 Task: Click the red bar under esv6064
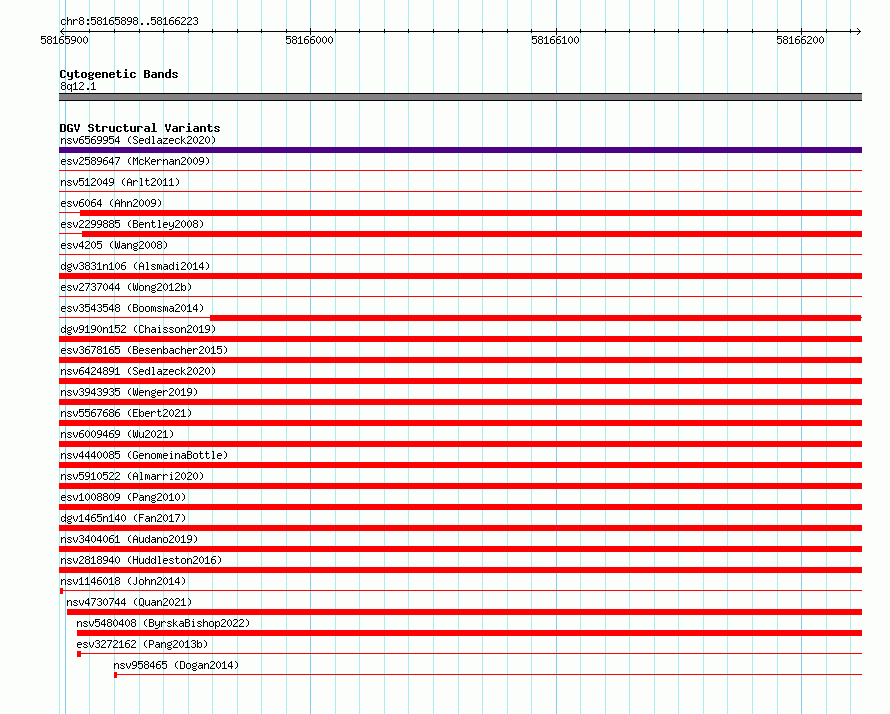(x=471, y=213)
